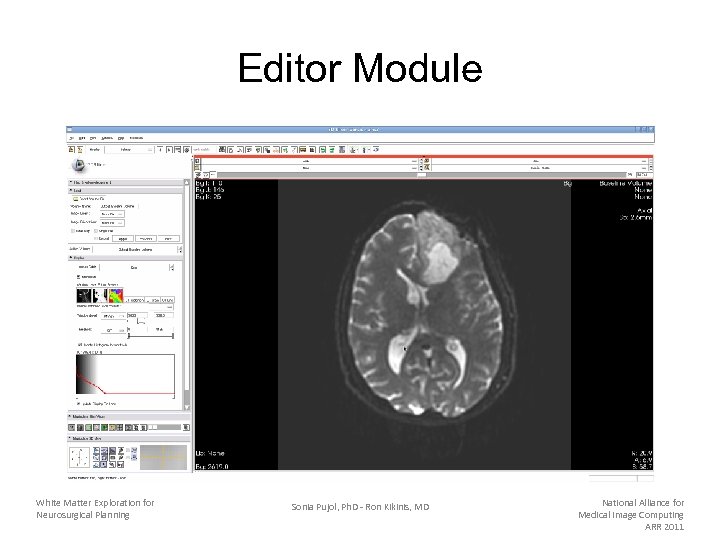This screenshot has height=540, width=720.
Task: Click the refresh module icon
Action: click(186, 150)
